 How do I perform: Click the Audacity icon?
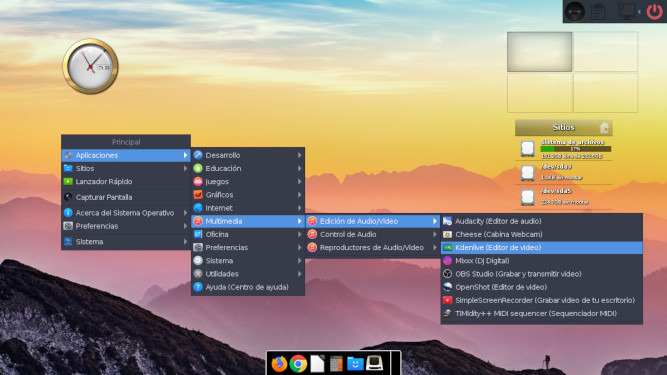click(x=447, y=221)
